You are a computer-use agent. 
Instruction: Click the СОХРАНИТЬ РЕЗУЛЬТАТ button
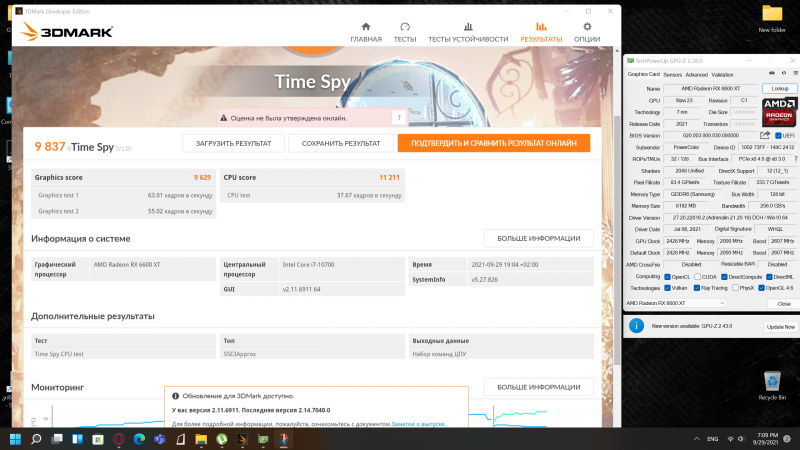click(341, 143)
